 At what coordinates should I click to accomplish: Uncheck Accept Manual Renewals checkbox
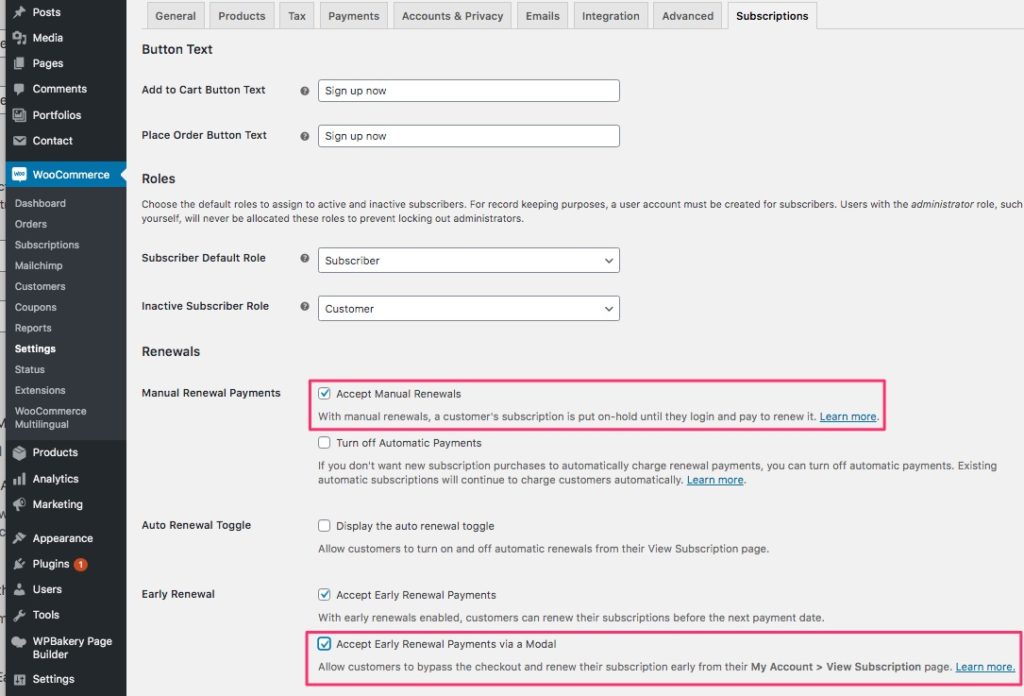click(x=324, y=393)
